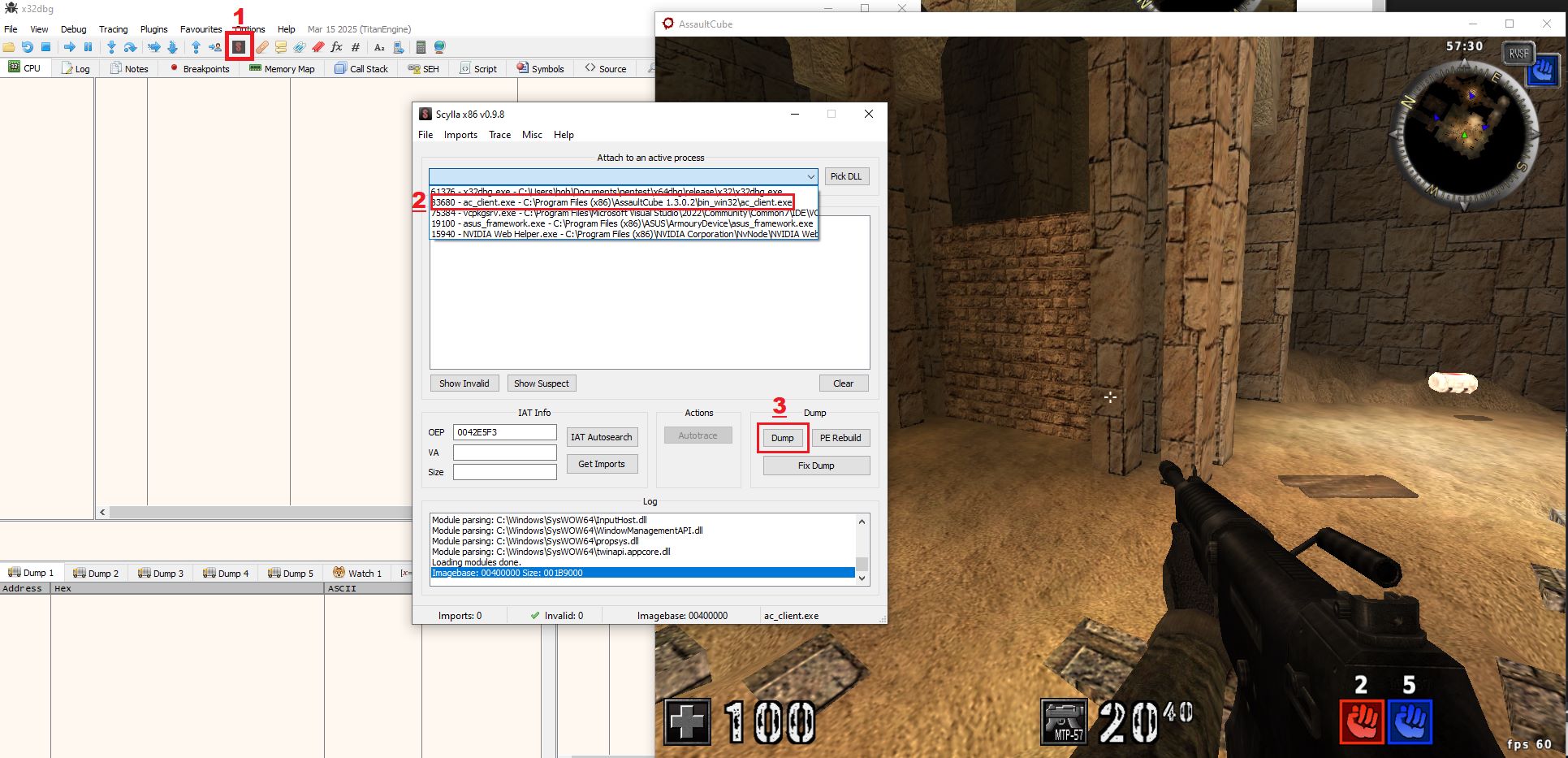The width and height of the screenshot is (1568, 758).
Task: Click the Execute till return icon
Action: click(x=196, y=47)
